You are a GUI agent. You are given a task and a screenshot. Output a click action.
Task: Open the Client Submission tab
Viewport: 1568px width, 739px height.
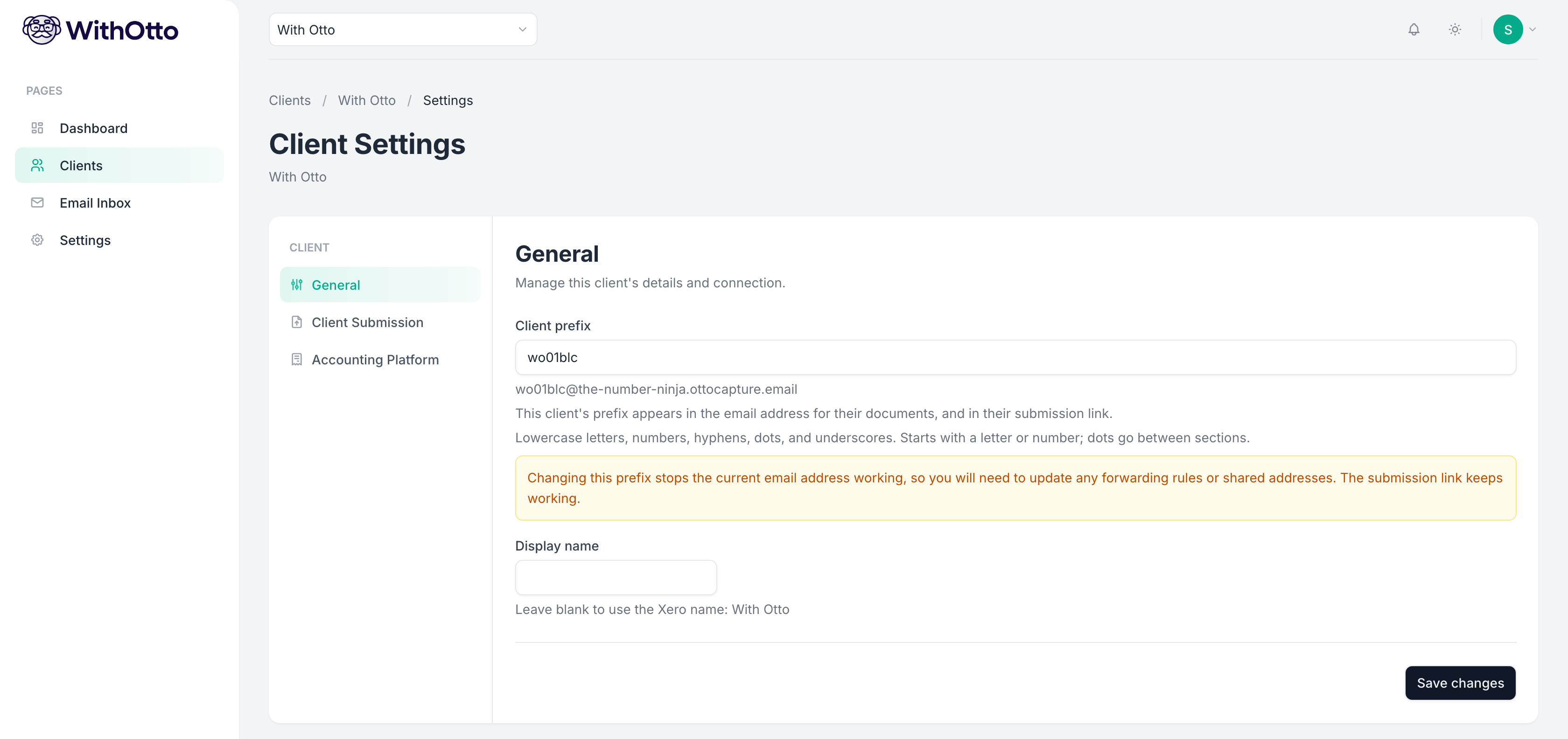pyautogui.click(x=380, y=322)
